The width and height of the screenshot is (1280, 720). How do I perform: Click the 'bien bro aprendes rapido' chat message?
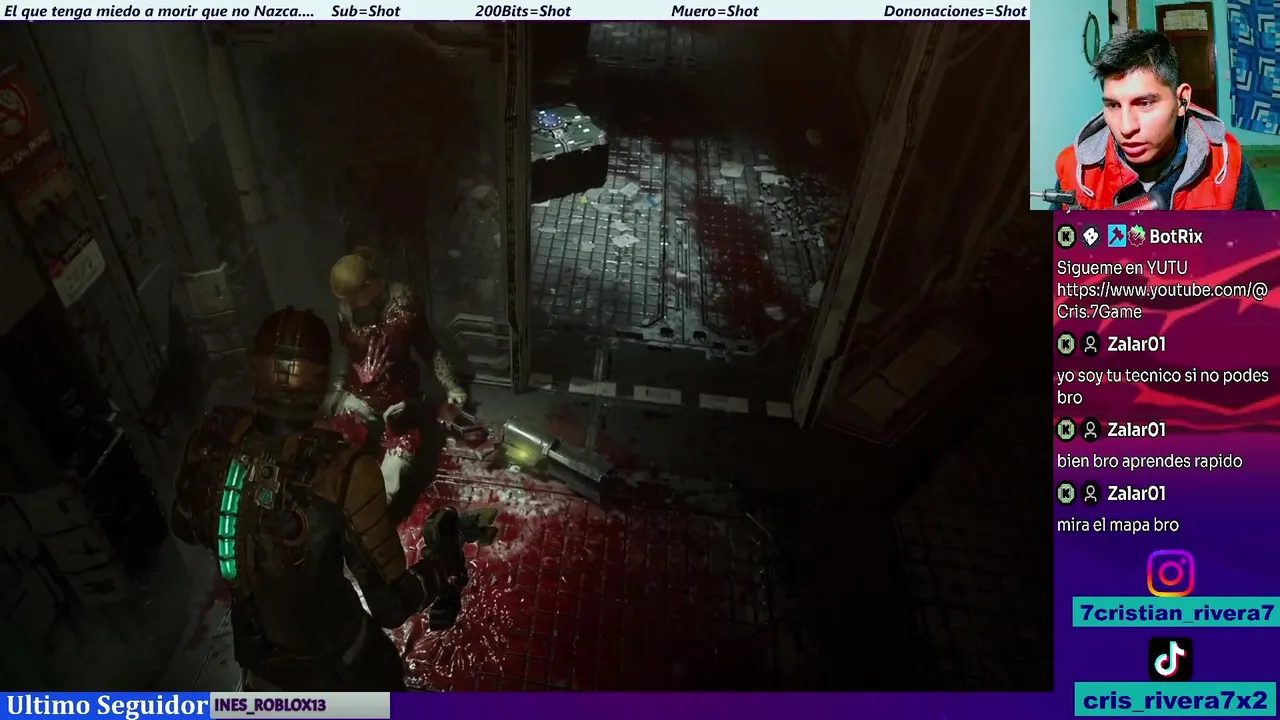pos(1150,461)
